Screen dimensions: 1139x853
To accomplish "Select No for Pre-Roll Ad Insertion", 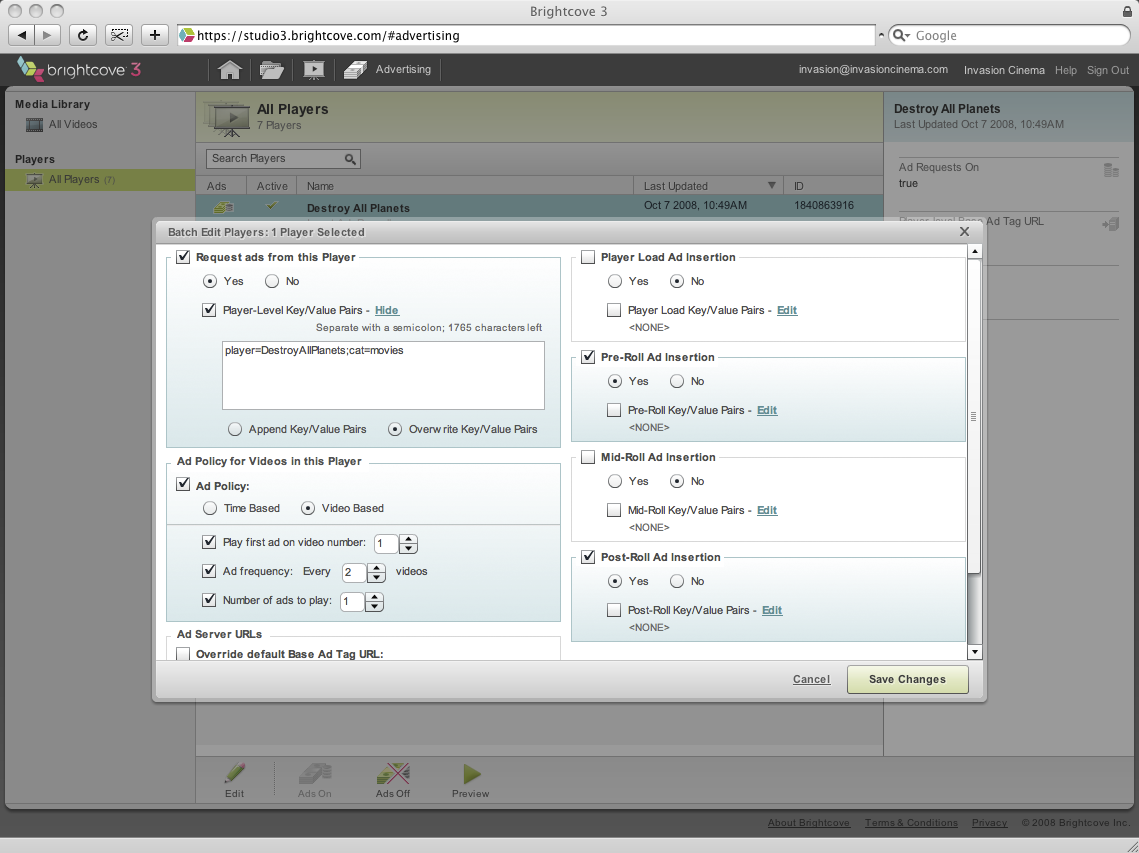I will (677, 381).
